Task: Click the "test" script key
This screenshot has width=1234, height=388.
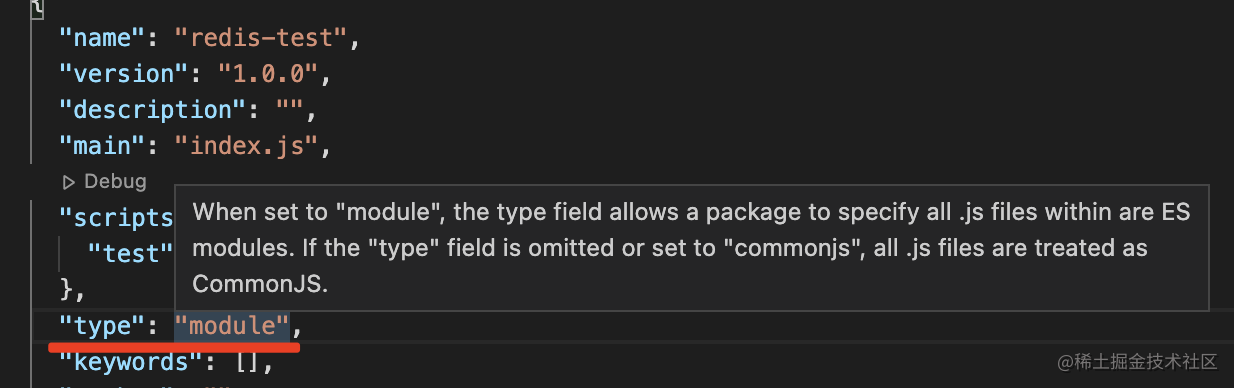Action: pos(130,253)
